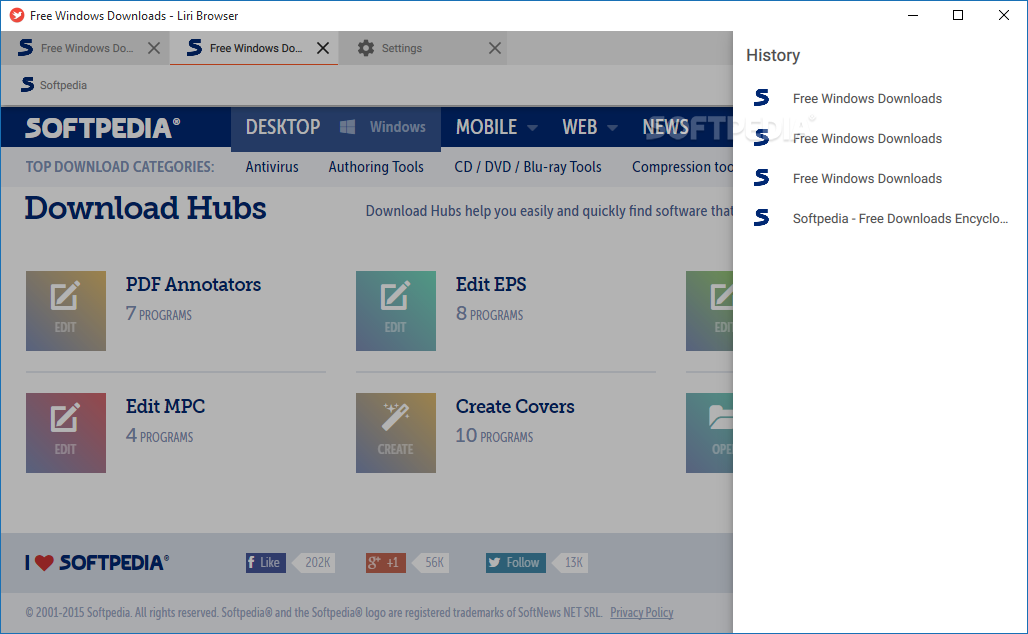Expand the WEB dropdown arrow
The height and width of the screenshot is (634, 1028).
click(612, 128)
